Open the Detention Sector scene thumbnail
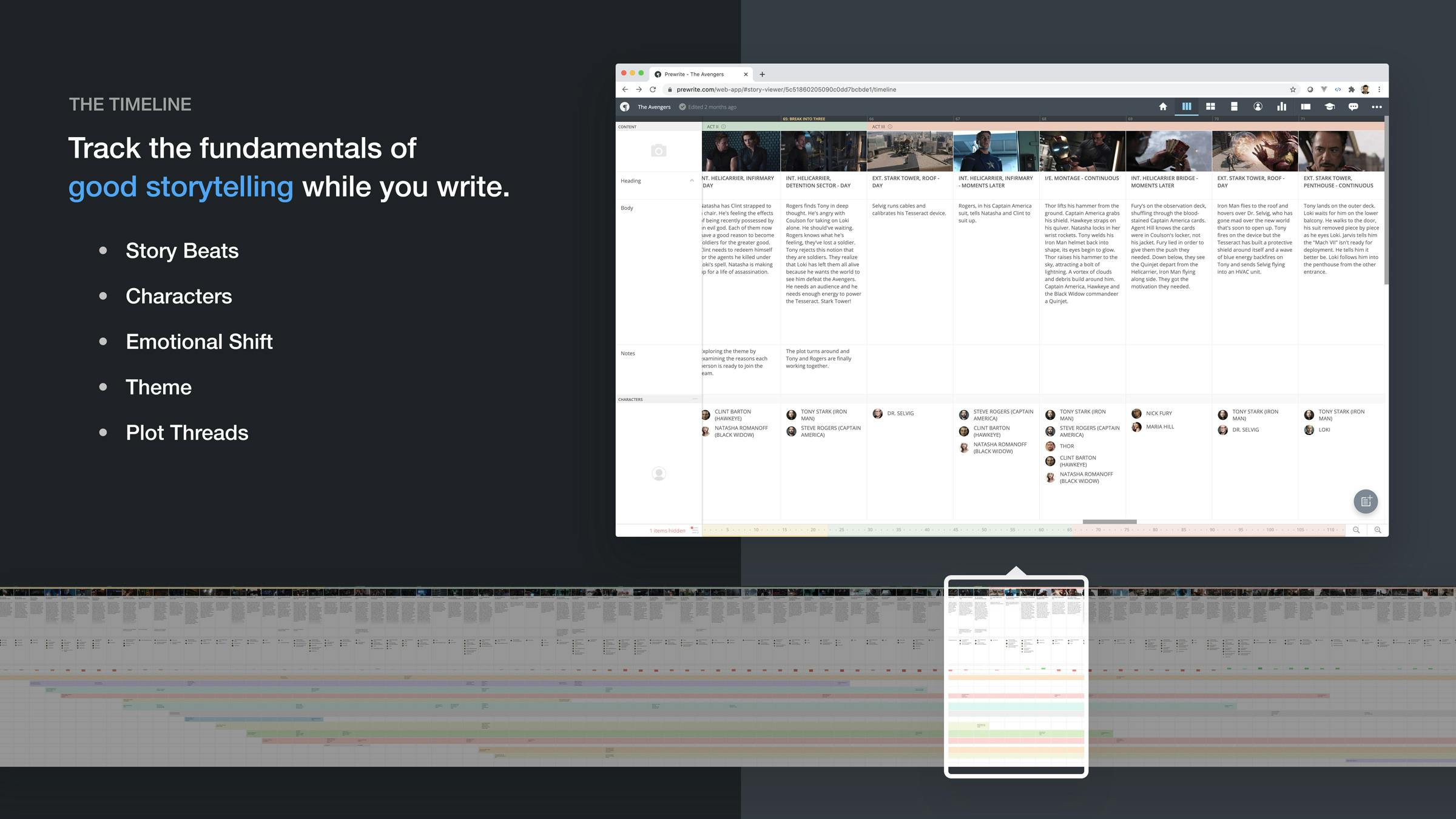1456x819 pixels. [823, 151]
